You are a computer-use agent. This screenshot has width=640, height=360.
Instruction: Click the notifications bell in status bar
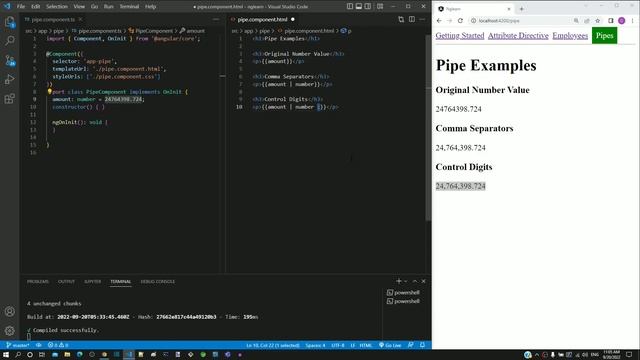(422, 345)
